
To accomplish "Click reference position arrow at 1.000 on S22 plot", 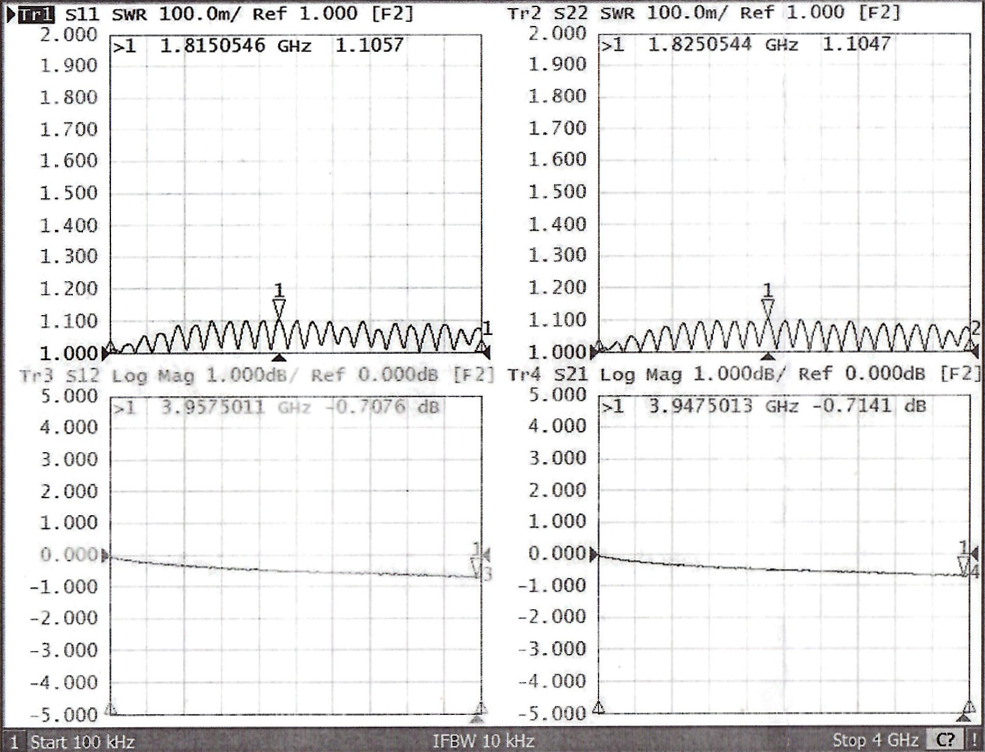I will [x=598, y=352].
